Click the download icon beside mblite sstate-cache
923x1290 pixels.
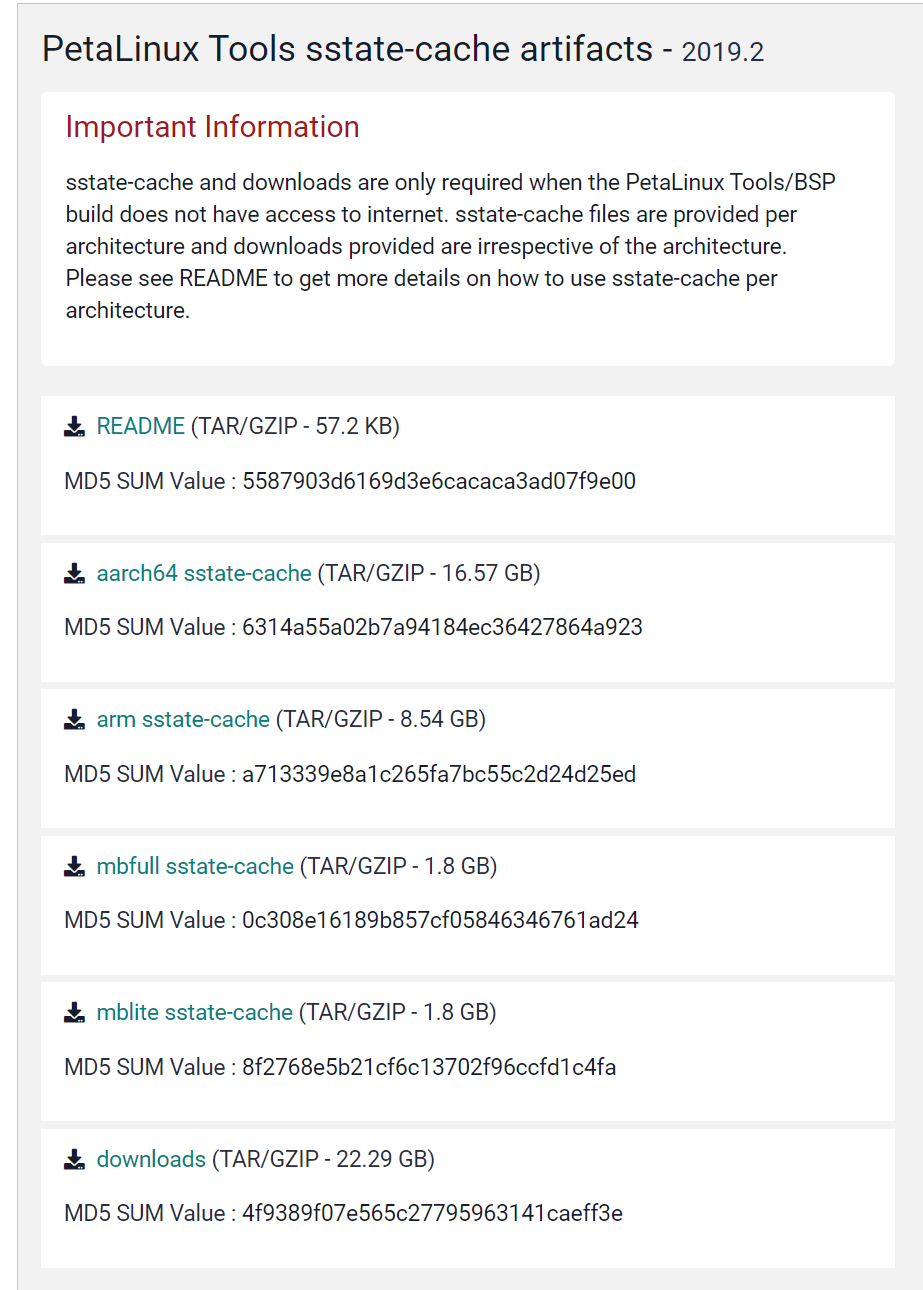73,1012
